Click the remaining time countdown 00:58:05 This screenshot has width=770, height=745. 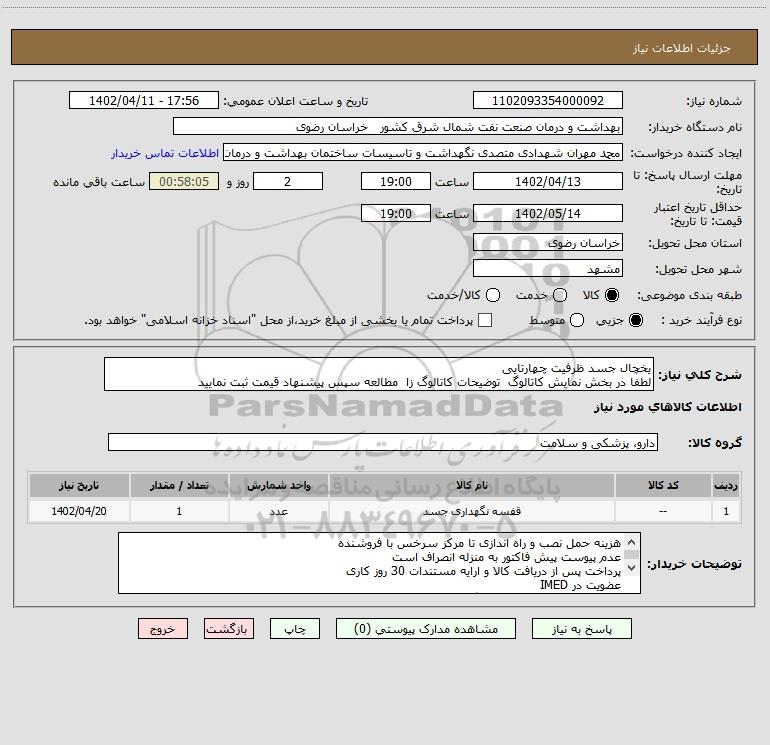[x=184, y=181]
